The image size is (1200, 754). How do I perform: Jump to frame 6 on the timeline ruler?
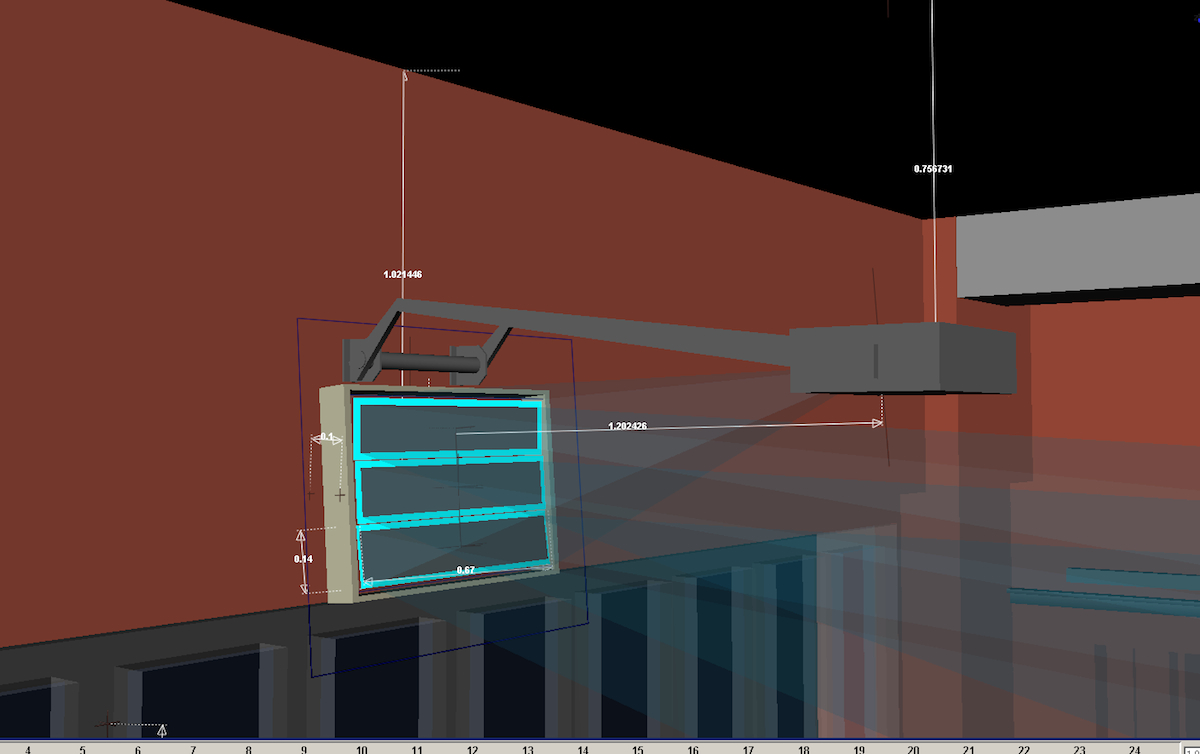click(x=138, y=748)
